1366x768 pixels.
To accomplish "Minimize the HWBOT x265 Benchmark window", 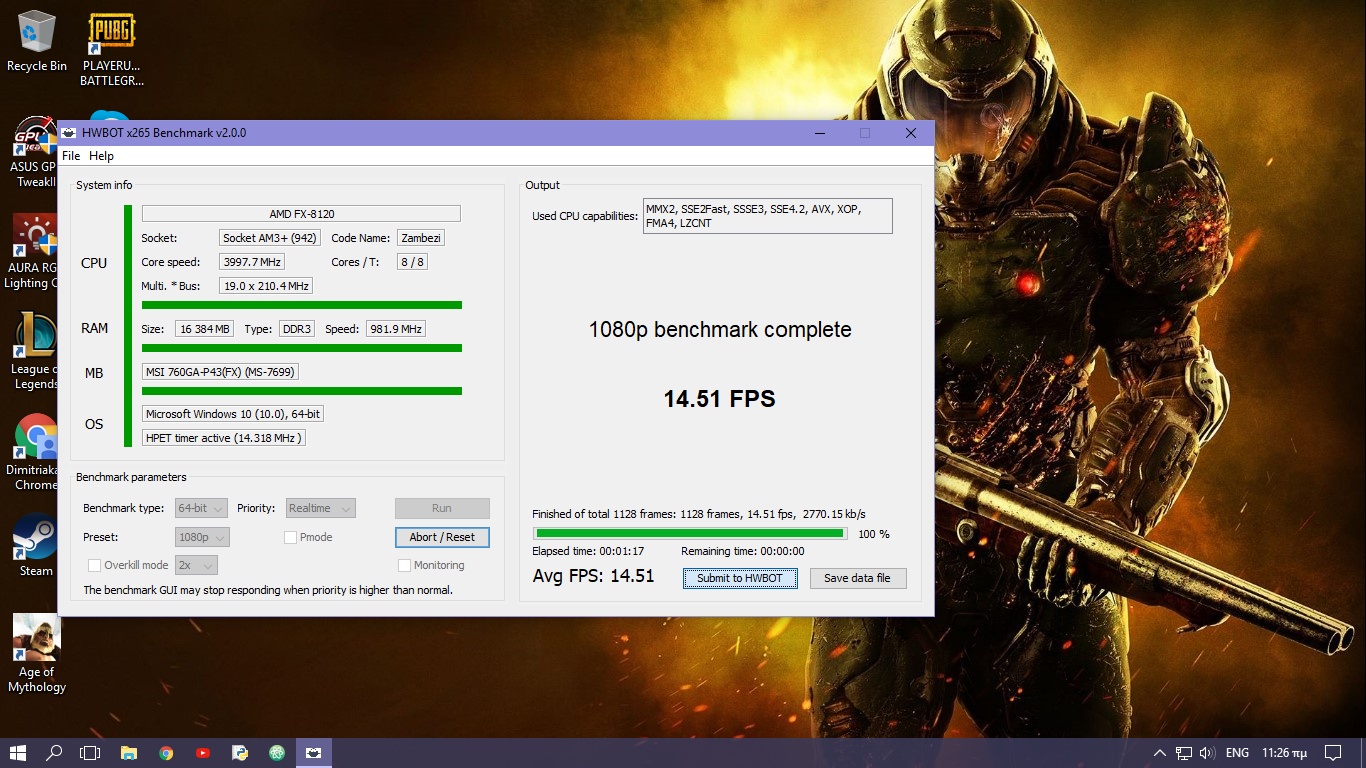I will [820, 133].
